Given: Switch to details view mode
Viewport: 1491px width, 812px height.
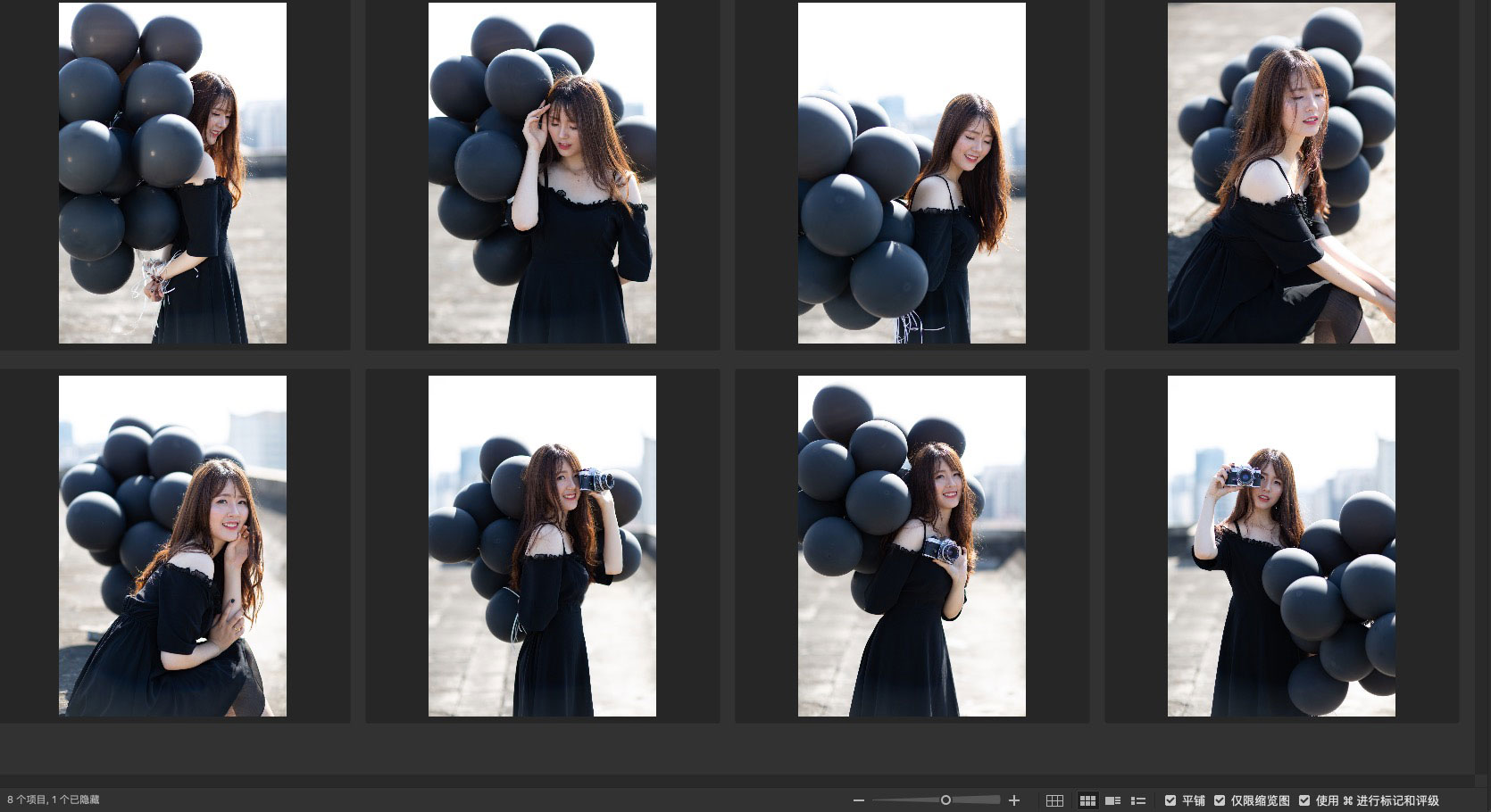Looking at the screenshot, I should pyautogui.click(x=1112, y=800).
